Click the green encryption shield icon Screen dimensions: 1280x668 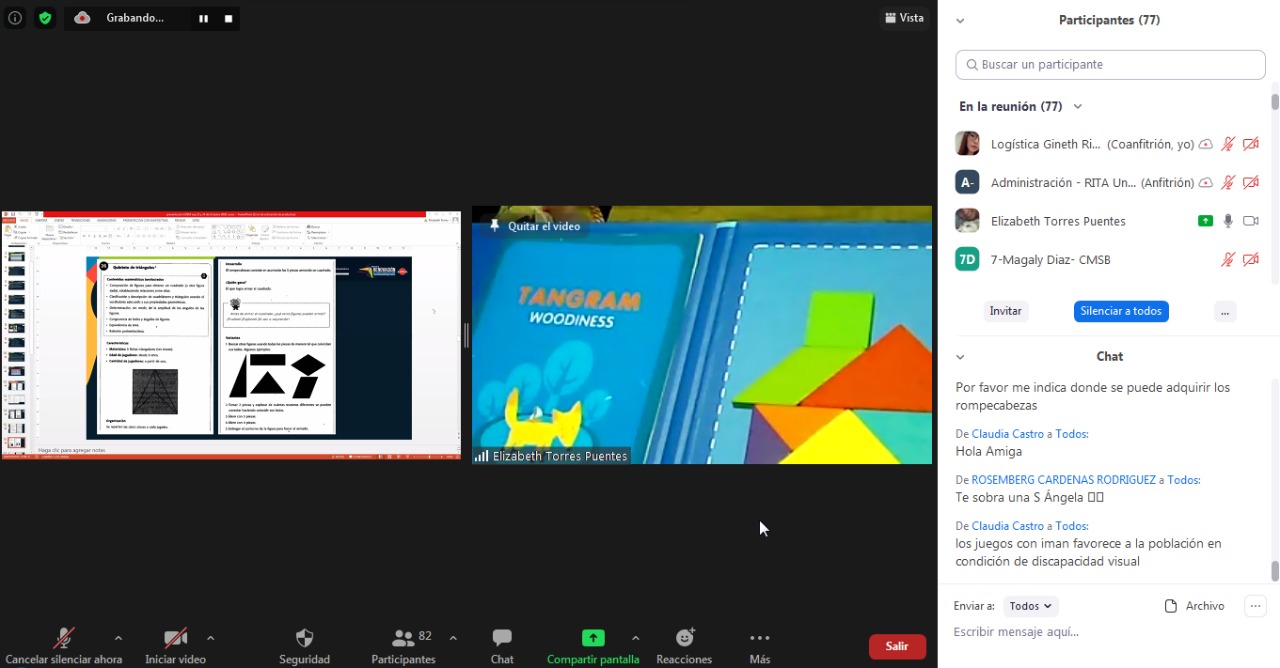[x=44, y=18]
